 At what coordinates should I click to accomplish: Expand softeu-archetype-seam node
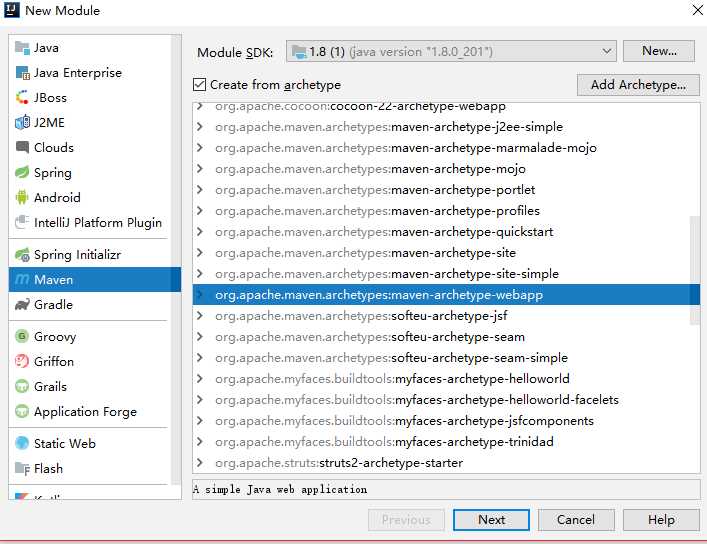[x=200, y=337]
